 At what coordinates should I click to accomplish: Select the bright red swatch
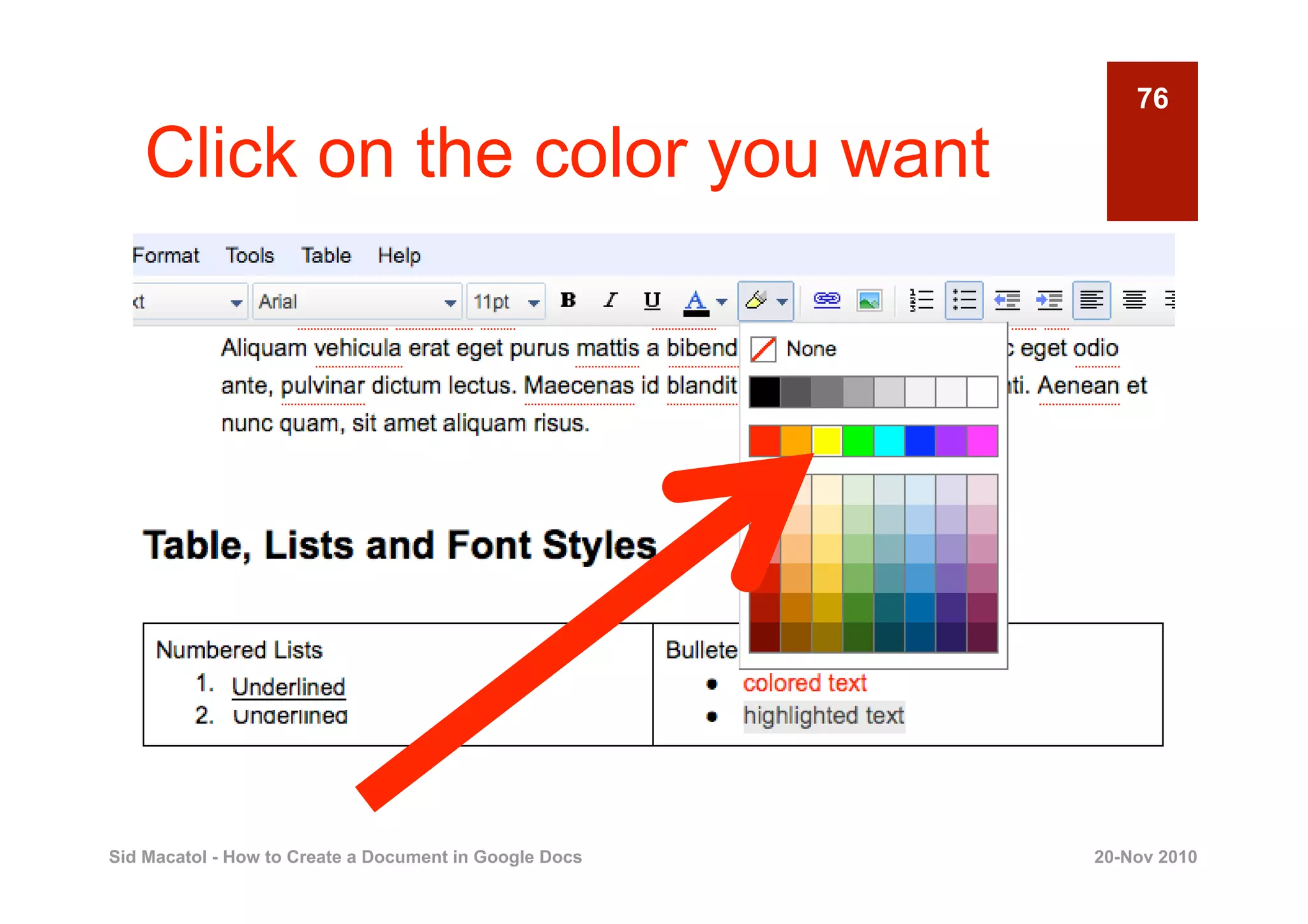[x=764, y=441]
